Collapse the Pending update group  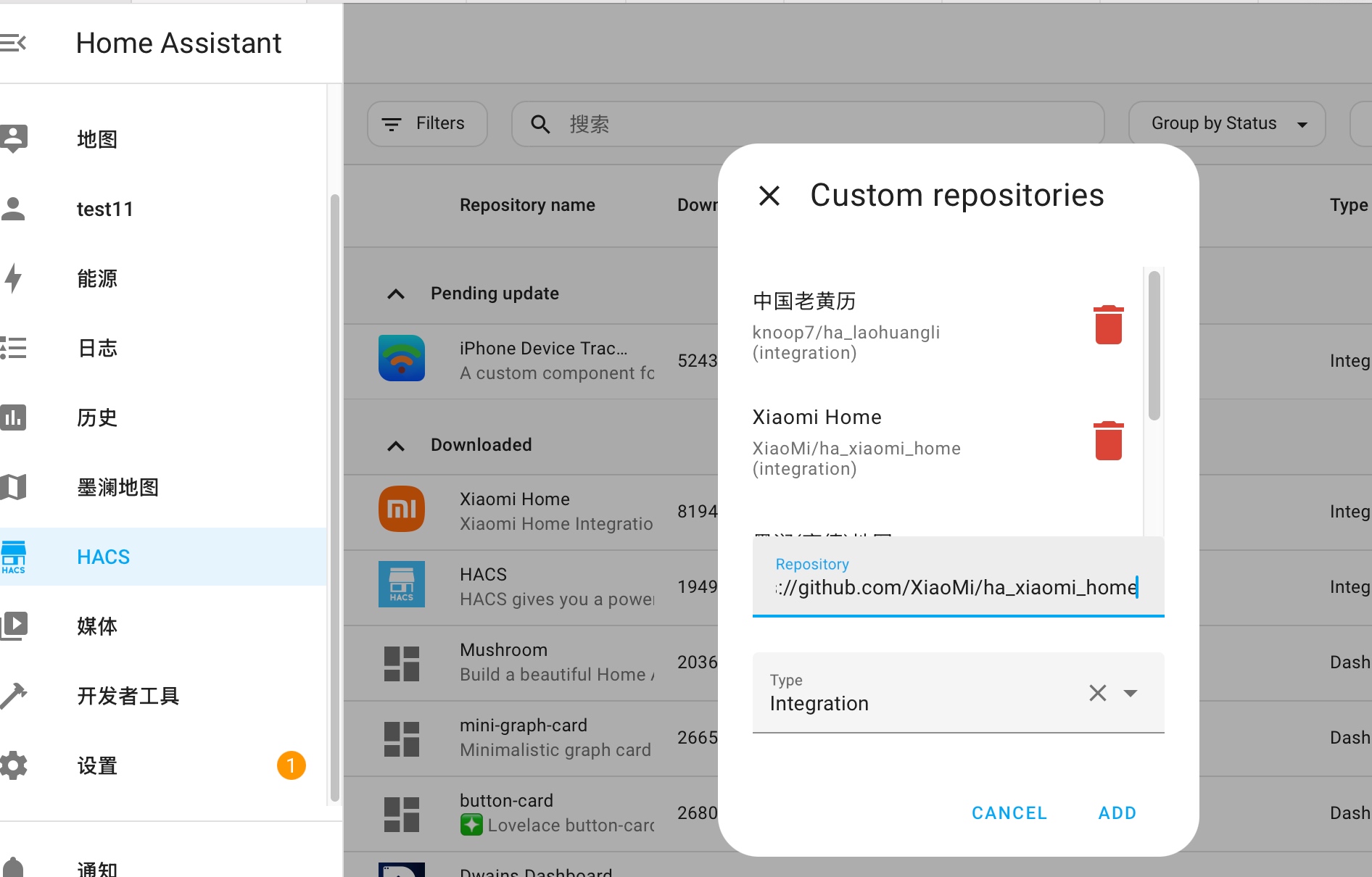coord(396,294)
